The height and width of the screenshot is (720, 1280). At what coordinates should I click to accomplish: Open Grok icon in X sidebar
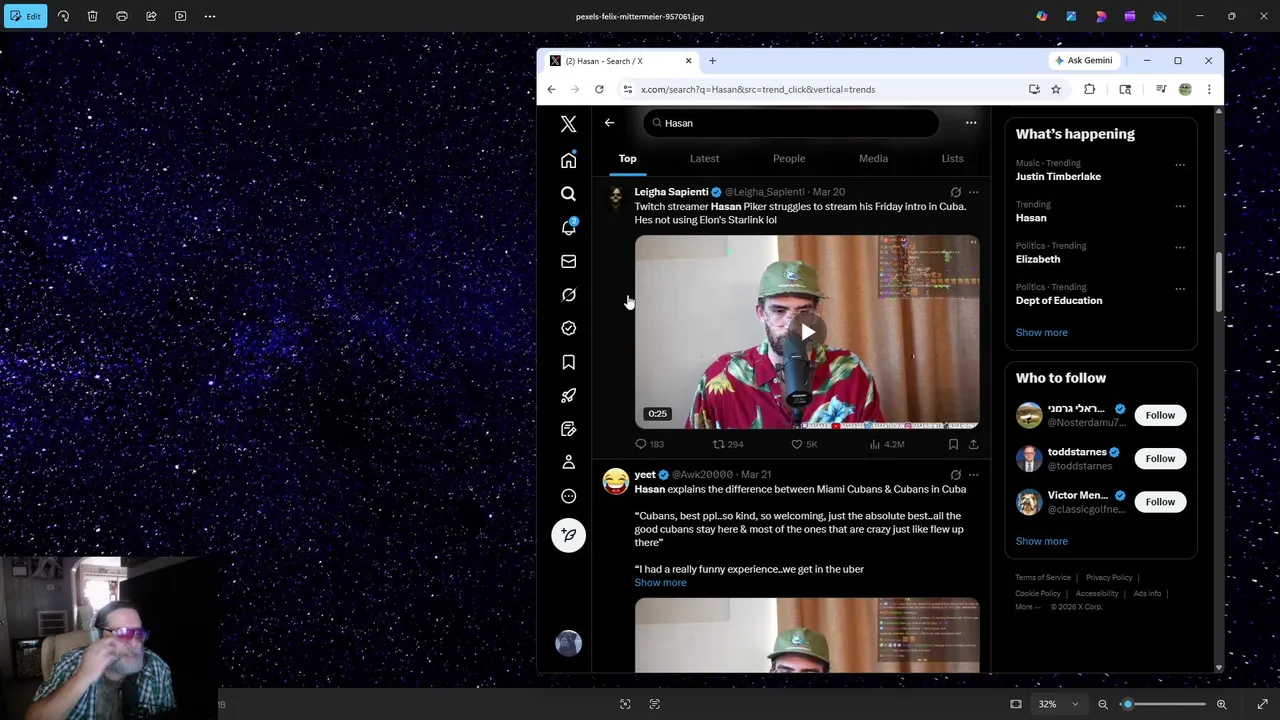pos(568,295)
